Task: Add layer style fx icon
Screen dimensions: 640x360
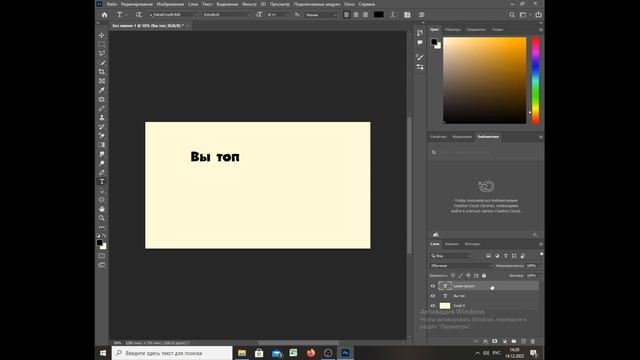Action: 485,341
